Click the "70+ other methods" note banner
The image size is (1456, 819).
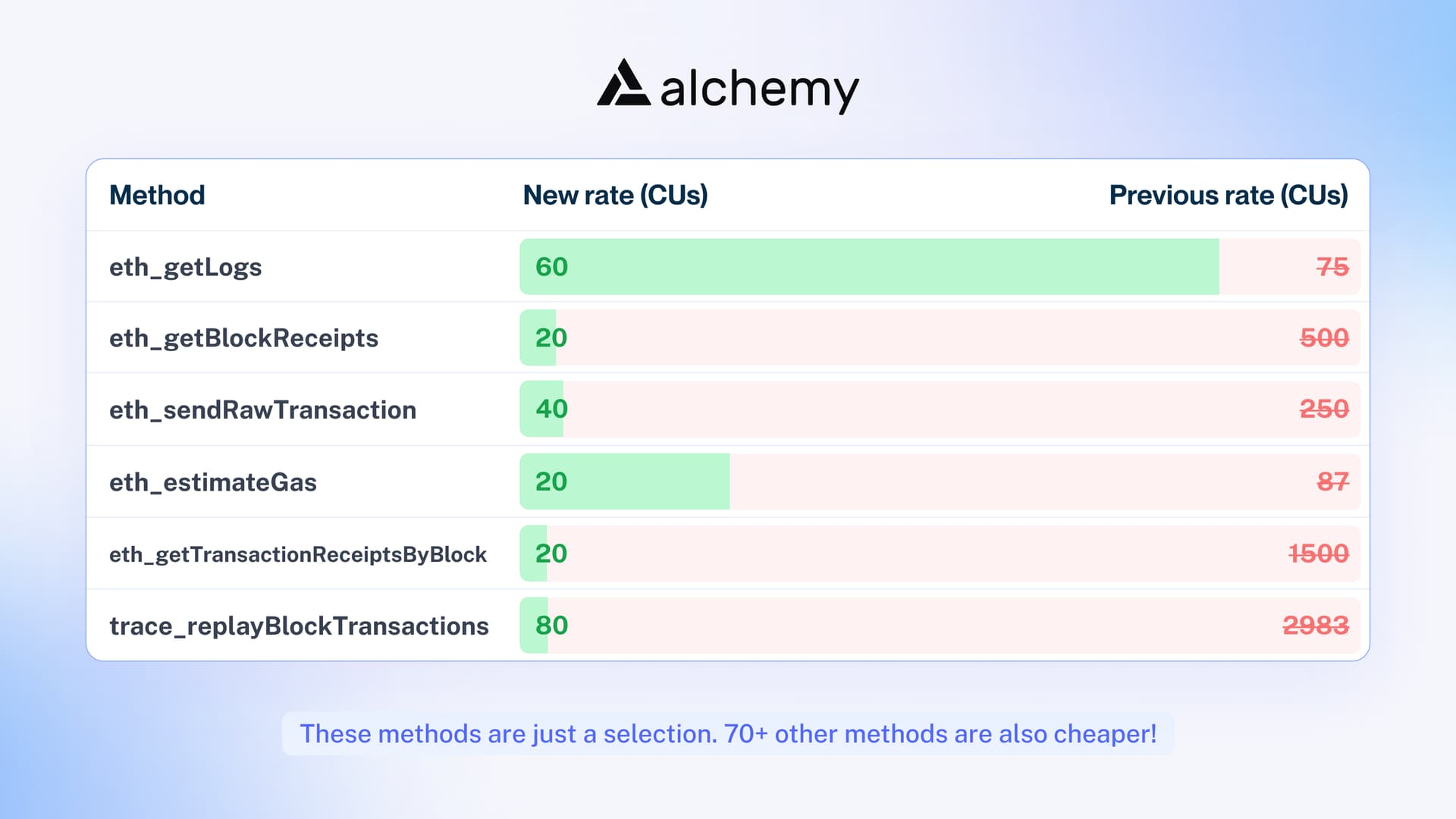(x=728, y=734)
